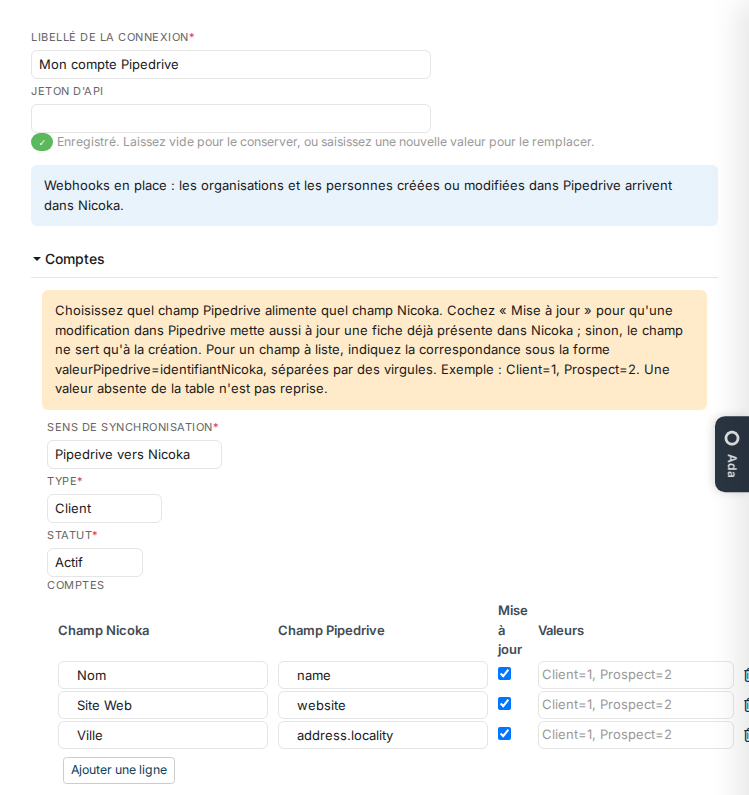Uncheck Mise à jour for Nom row
The height and width of the screenshot is (795, 749).
tap(504, 673)
